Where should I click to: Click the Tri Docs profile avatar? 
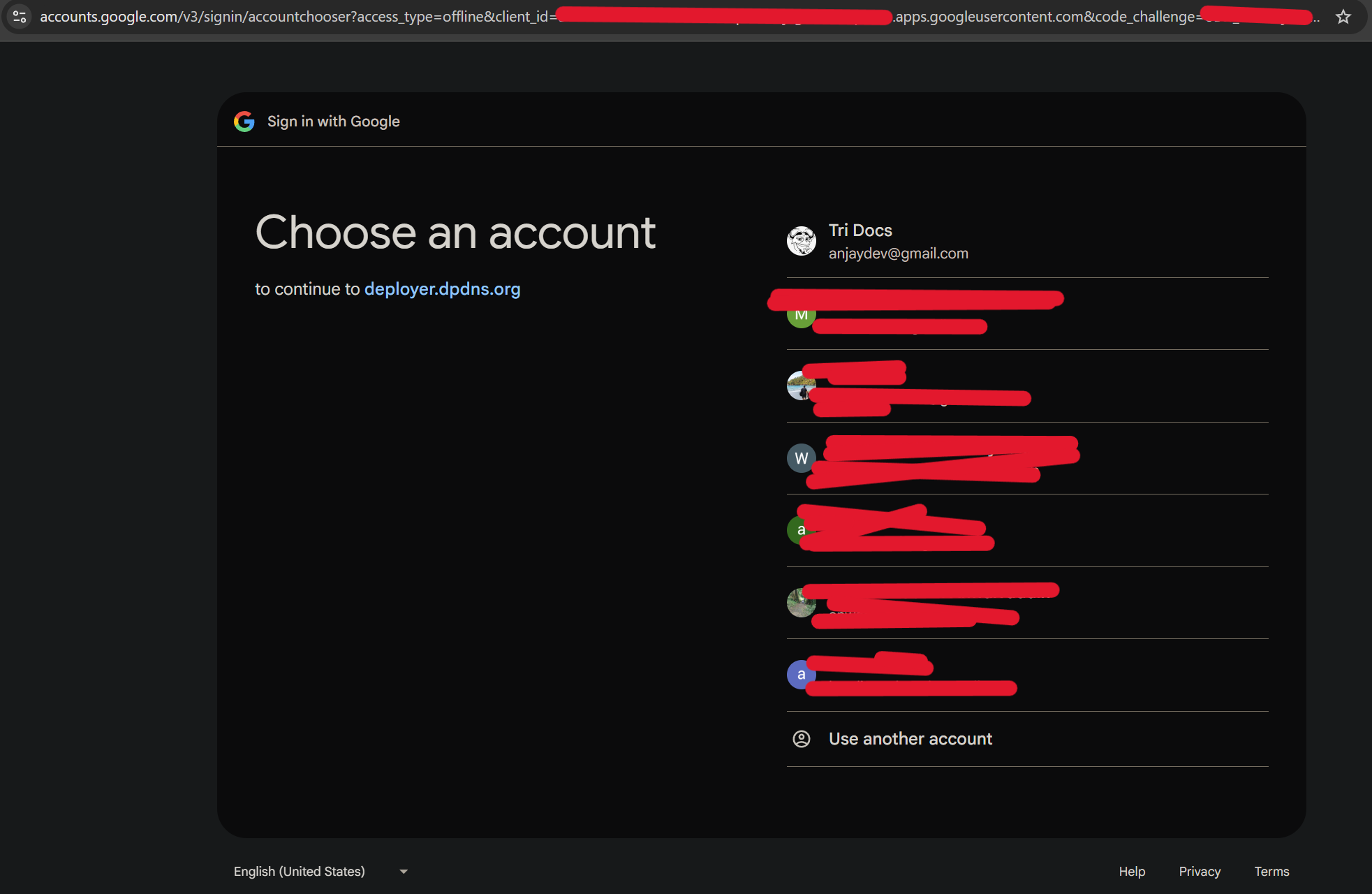[802, 241]
